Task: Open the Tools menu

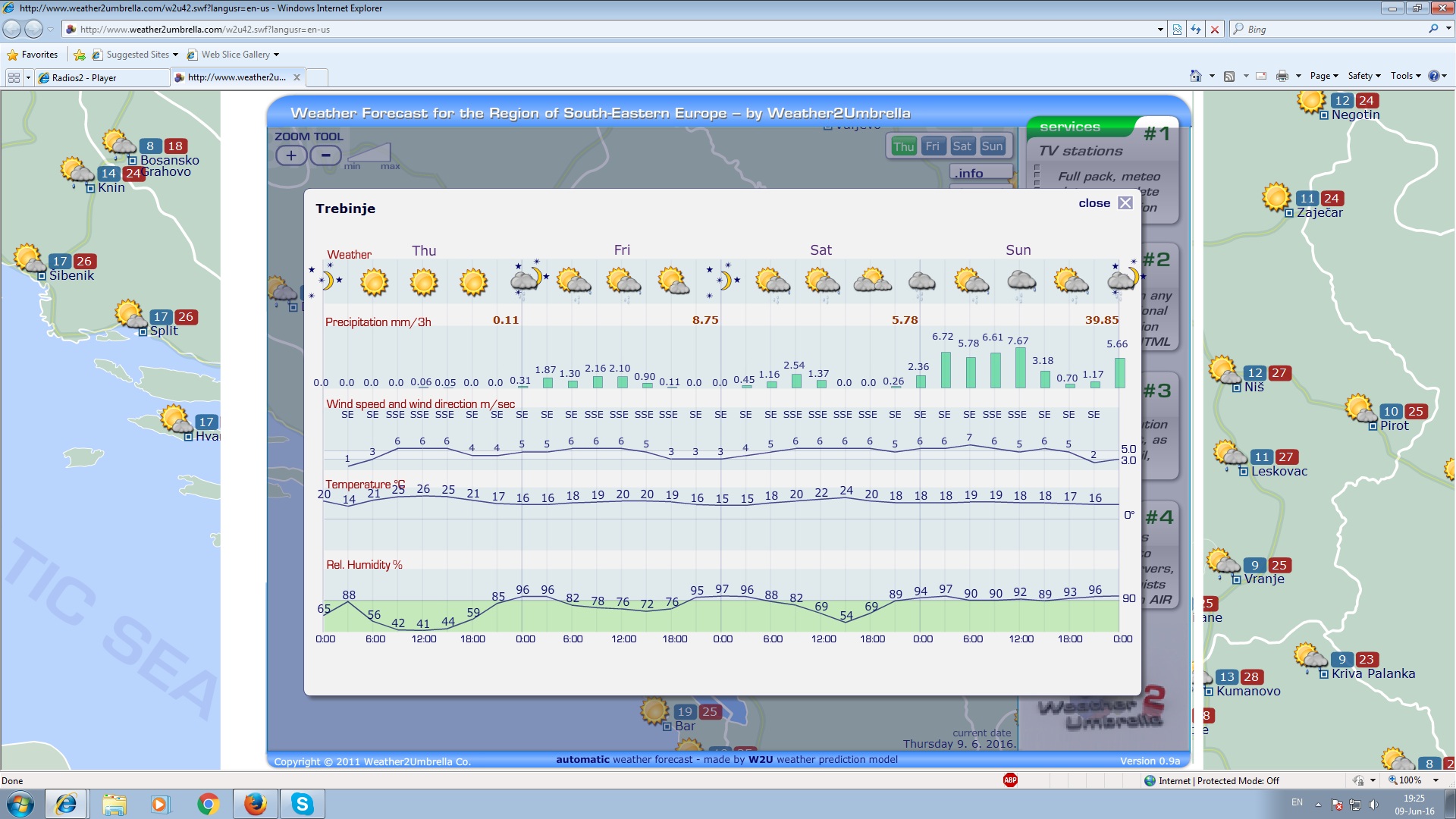Action: 1405,76
